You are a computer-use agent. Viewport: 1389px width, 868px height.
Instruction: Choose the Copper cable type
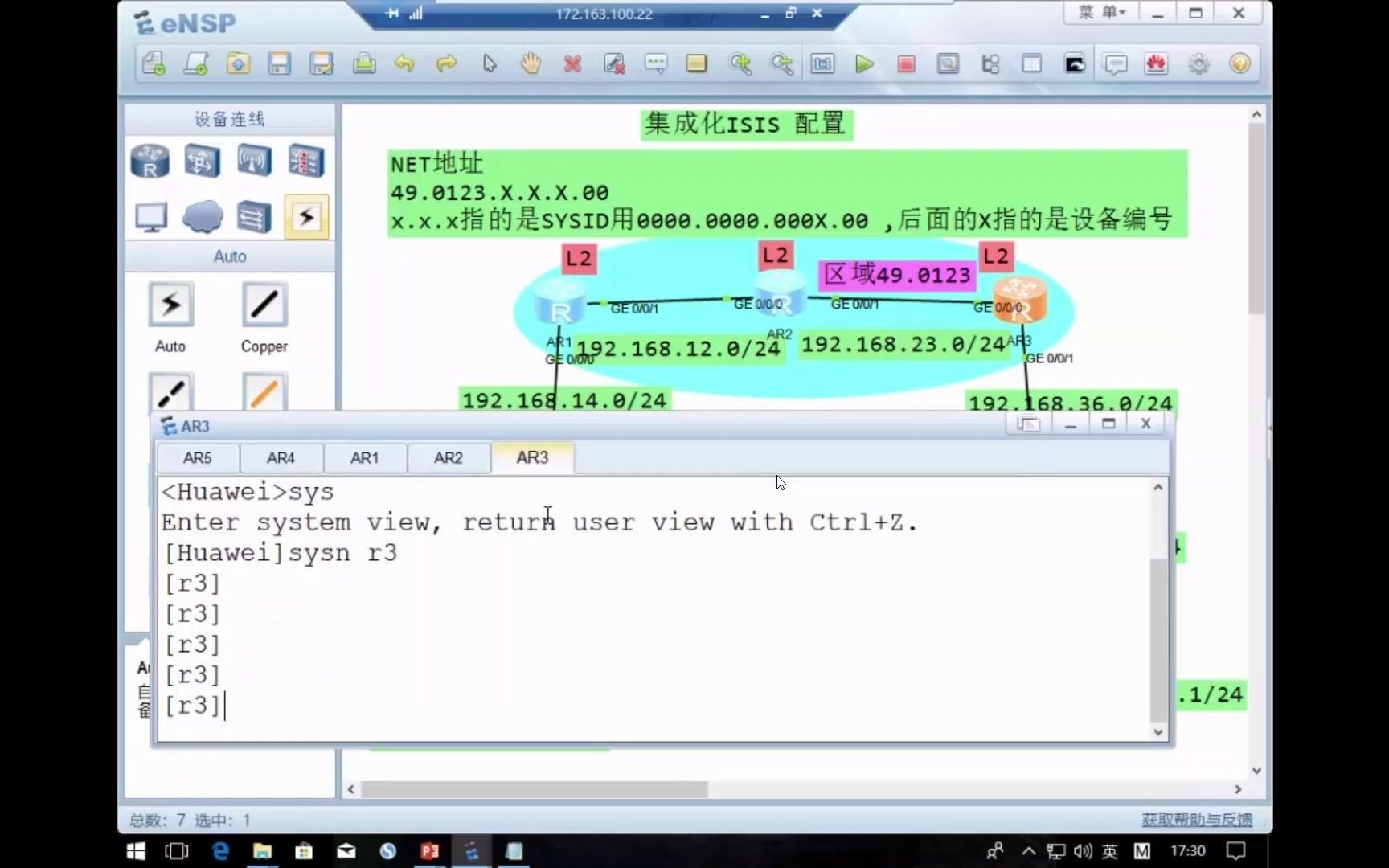pyautogui.click(x=264, y=317)
